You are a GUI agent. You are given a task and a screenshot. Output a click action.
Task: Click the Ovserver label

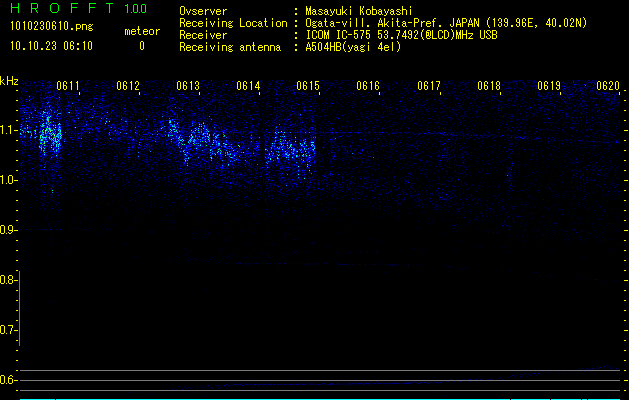(x=203, y=11)
